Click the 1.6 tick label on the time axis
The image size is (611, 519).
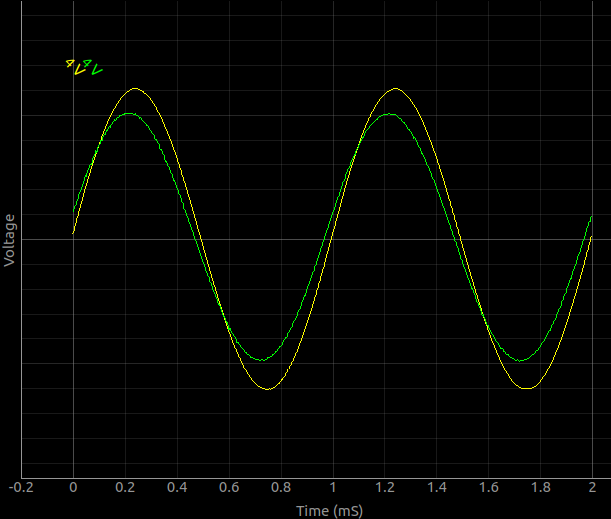[489, 487]
